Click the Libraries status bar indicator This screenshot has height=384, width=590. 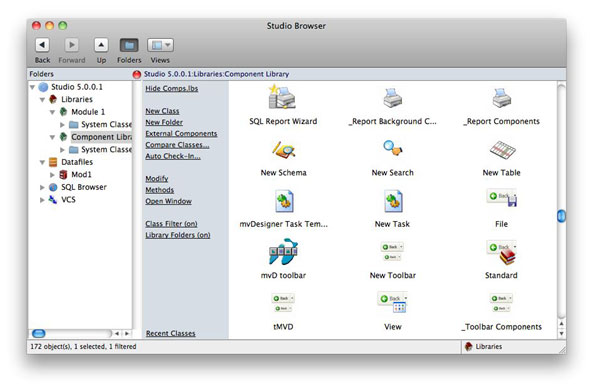tap(484, 346)
